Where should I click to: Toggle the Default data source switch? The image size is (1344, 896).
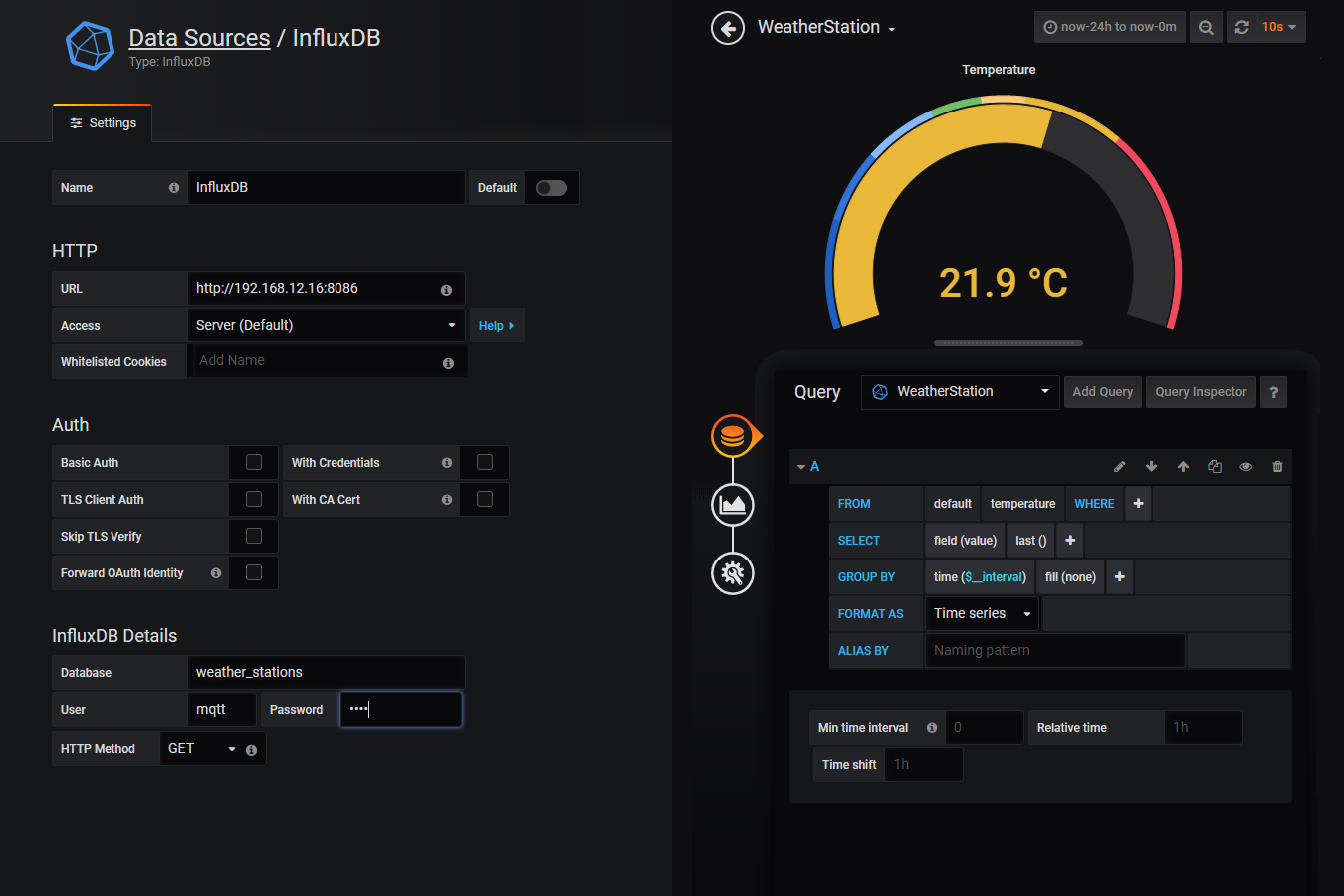(x=552, y=187)
